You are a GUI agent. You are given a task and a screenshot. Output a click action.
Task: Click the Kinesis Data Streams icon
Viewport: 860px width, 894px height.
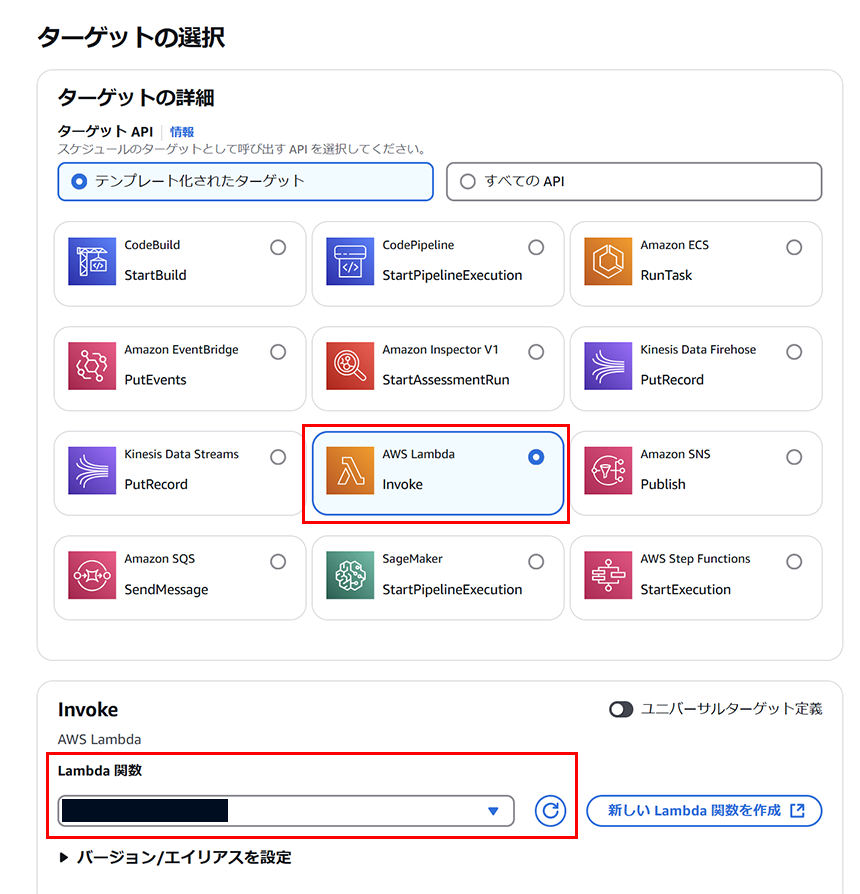click(x=92, y=470)
